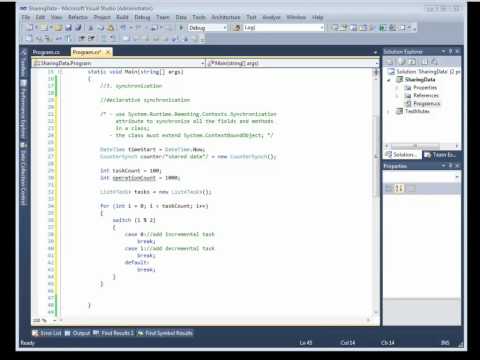
Task: Click Solution Explorer View Class Diagram icon
Action: (435, 62)
